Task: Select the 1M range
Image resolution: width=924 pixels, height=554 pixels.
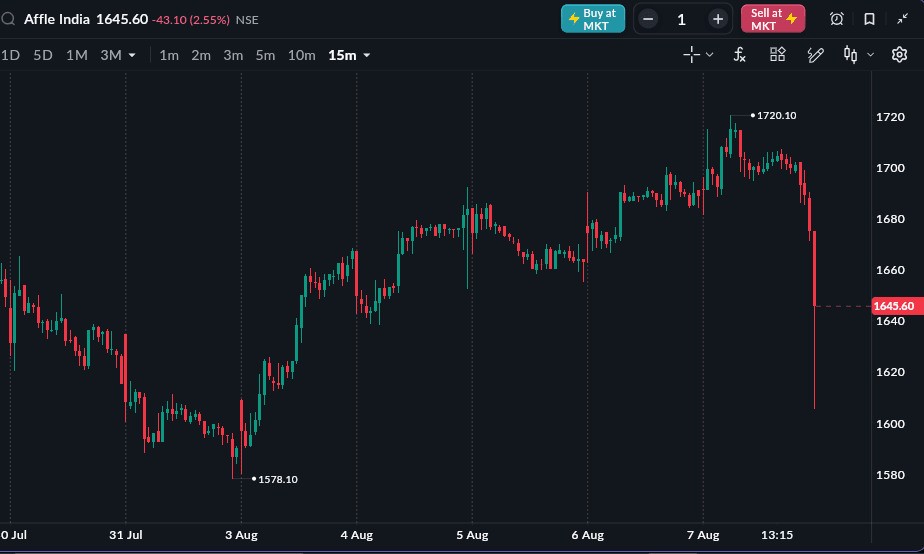Action: [x=77, y=55]
